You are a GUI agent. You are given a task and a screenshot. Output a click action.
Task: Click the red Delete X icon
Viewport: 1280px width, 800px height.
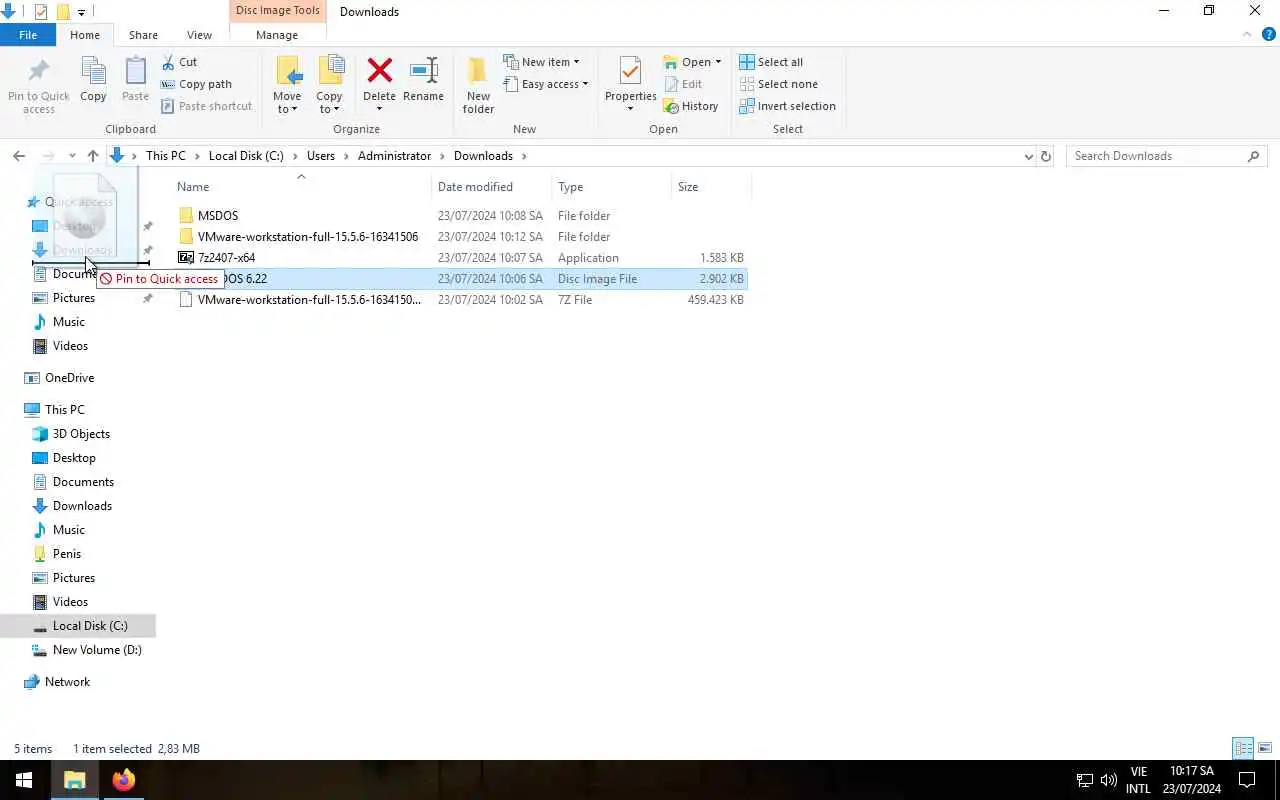click(x=379, y=70)
